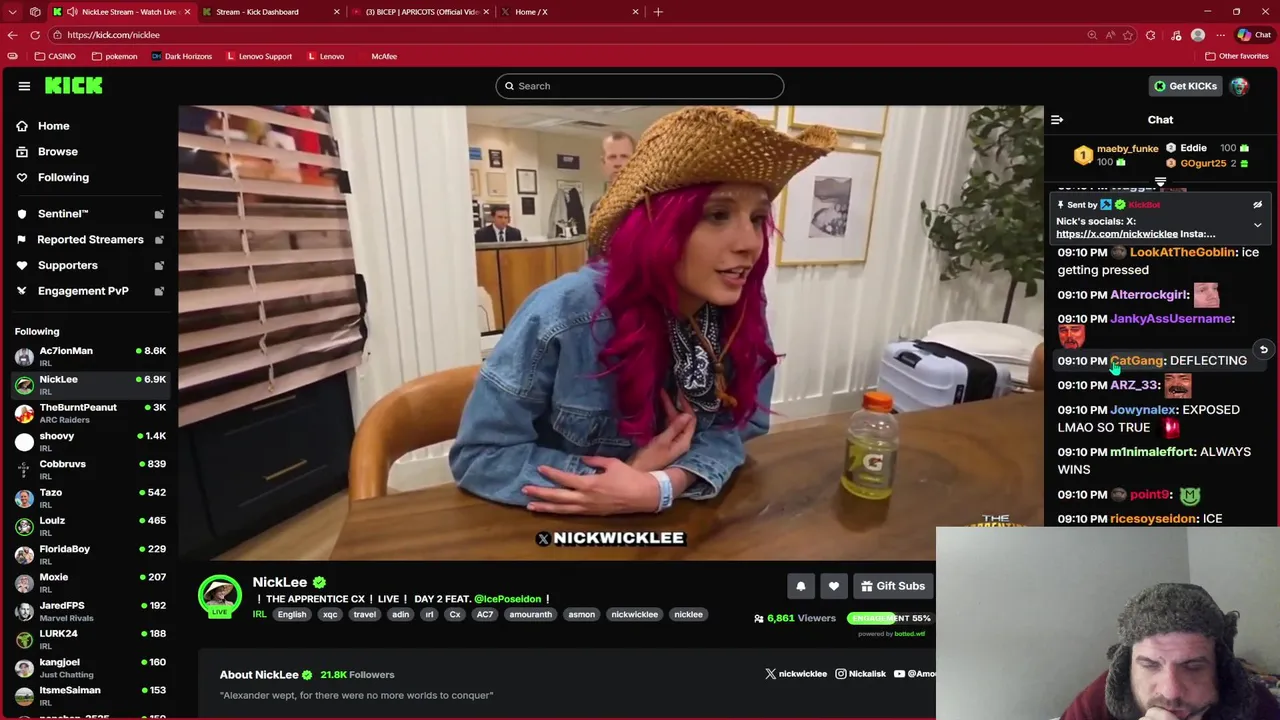This screenshot has width=1280, height=720.
Task: Click the Jowynalex username in chat
Action: [x=1143, y=410]
